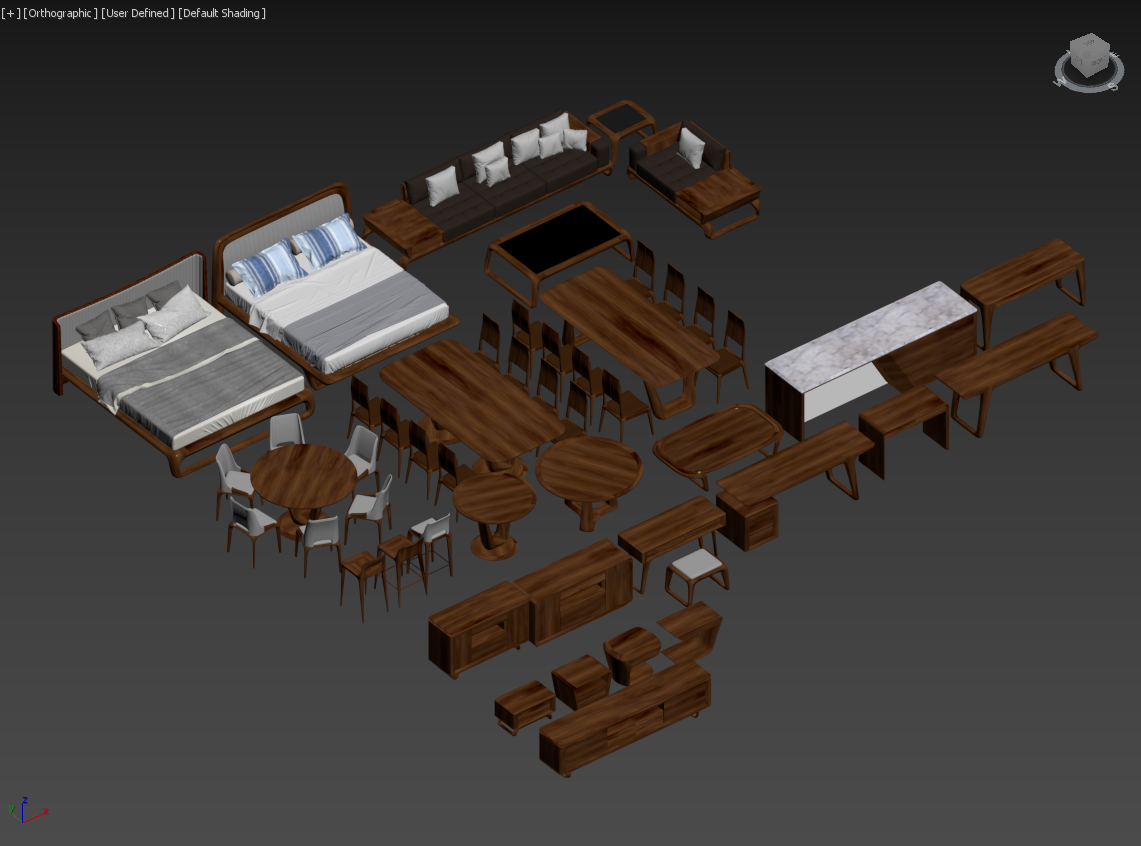1141x846 pixels.
Task: Click the User Defined viewport label
Action: coord(137,13)
